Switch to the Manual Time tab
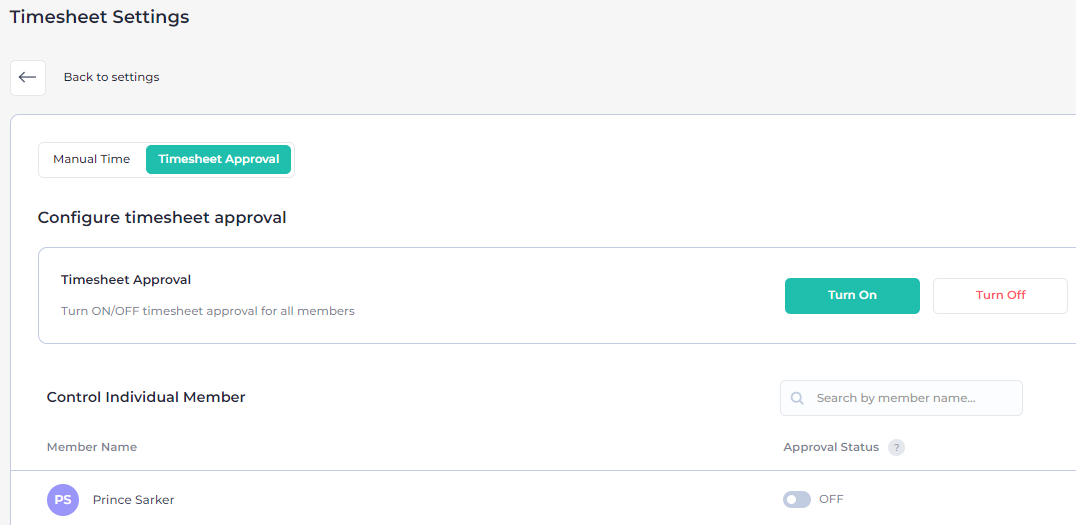 coord(92,159)
